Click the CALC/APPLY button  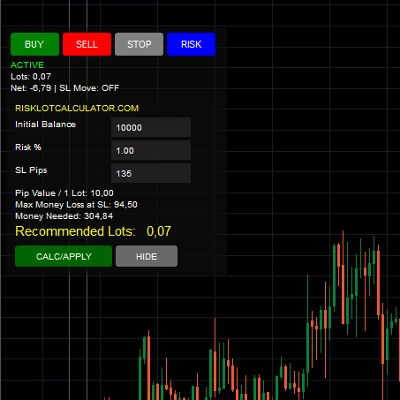click(x=63, y=256)
